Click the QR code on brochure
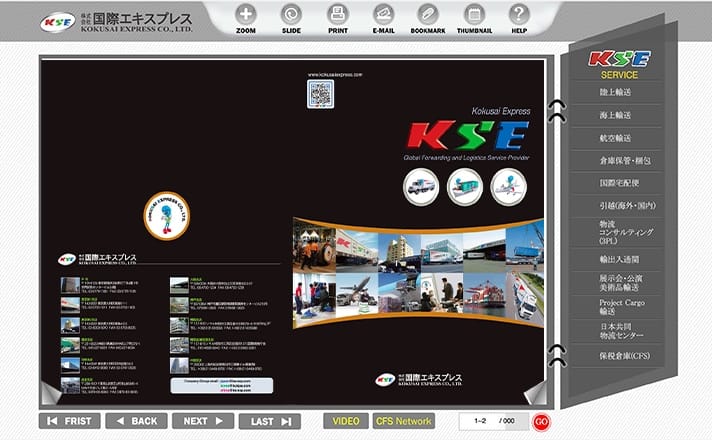712x440 pixels. tap(321, 94)
